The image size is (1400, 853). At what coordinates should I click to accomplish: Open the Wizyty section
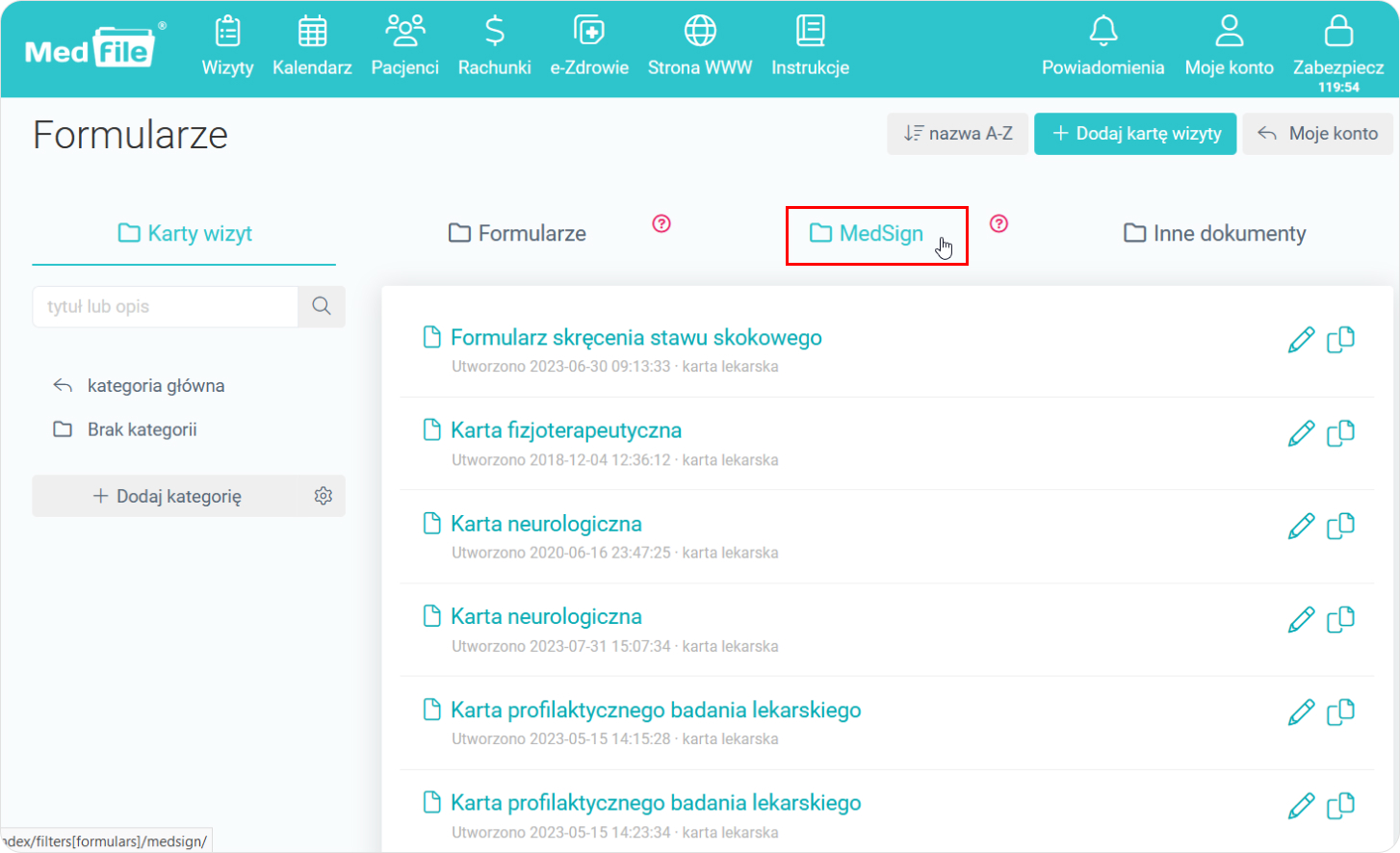click(227, 46)
